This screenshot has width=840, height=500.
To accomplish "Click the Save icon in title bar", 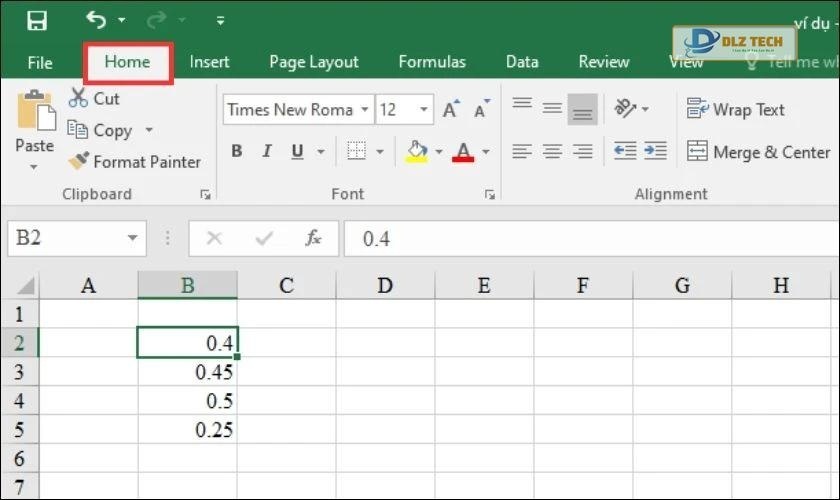I will [x=37, y=20].
